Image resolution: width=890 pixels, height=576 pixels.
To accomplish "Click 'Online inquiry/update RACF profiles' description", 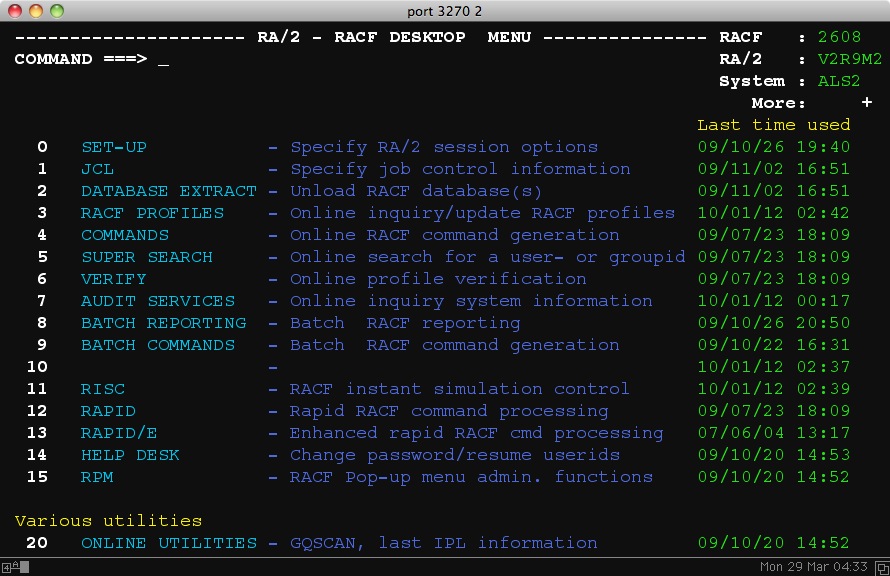I will [482, 213].
